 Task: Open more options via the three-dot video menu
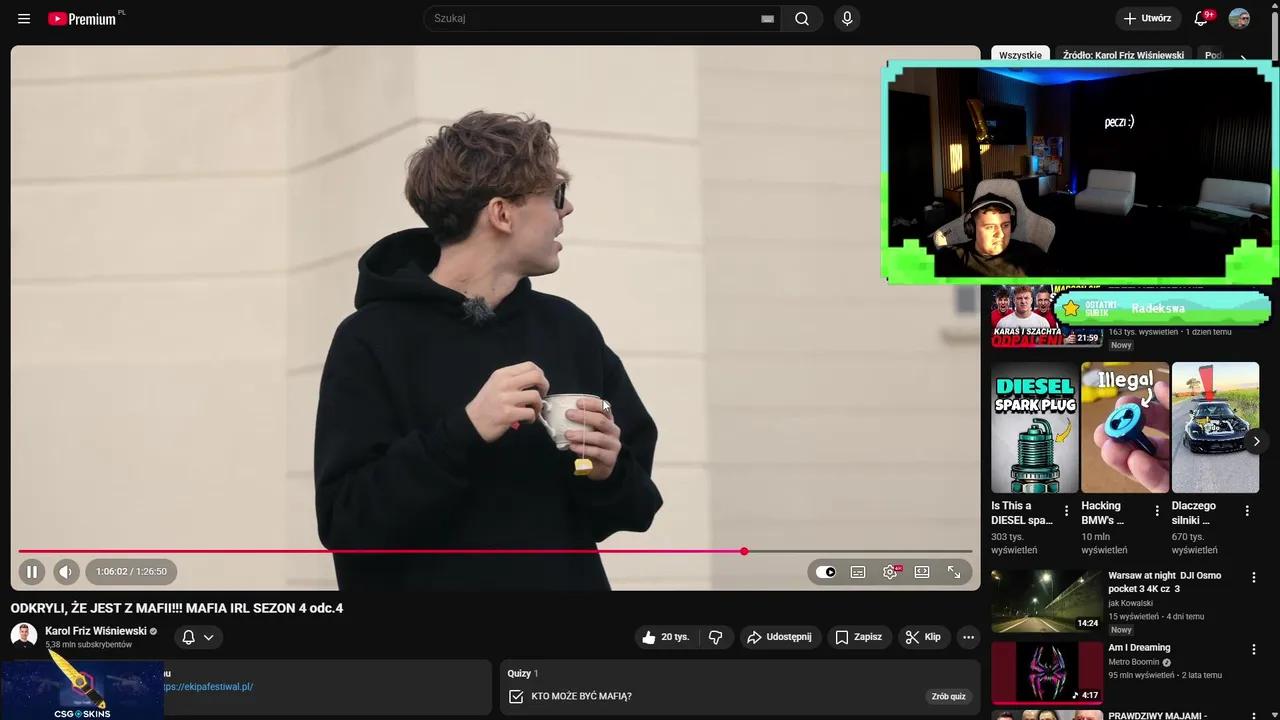point(967,637)
